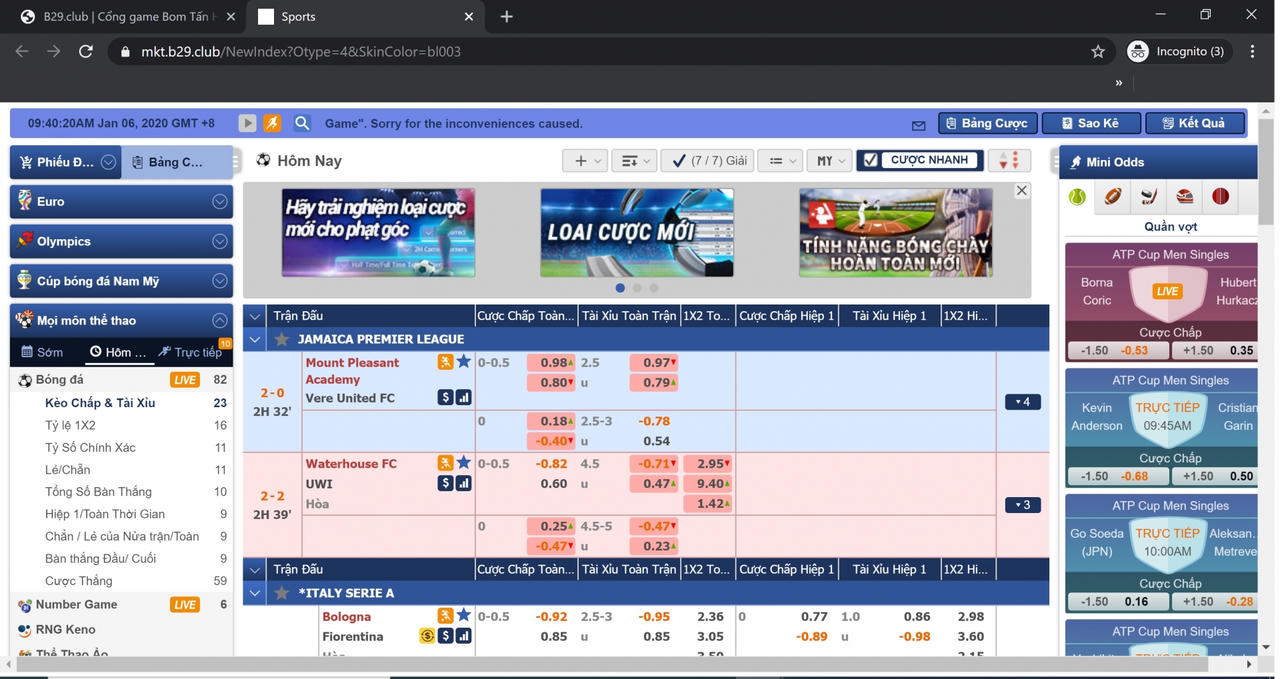Click the envelope message icon
1280x679 pixels.
pyautogui.click(x=918, y=124)
